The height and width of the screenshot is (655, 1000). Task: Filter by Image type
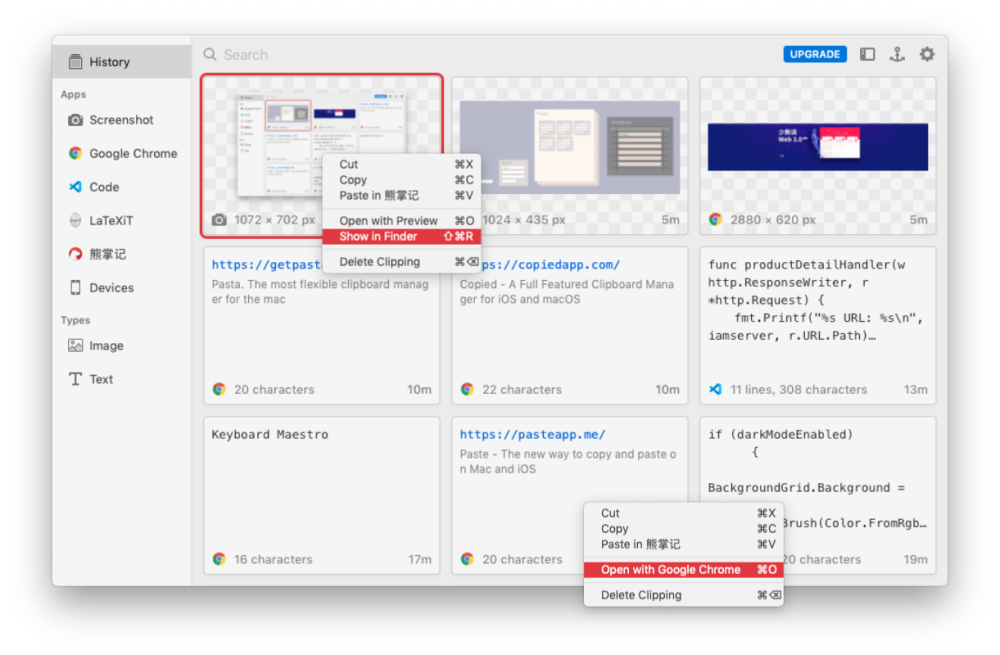point(122,346)
